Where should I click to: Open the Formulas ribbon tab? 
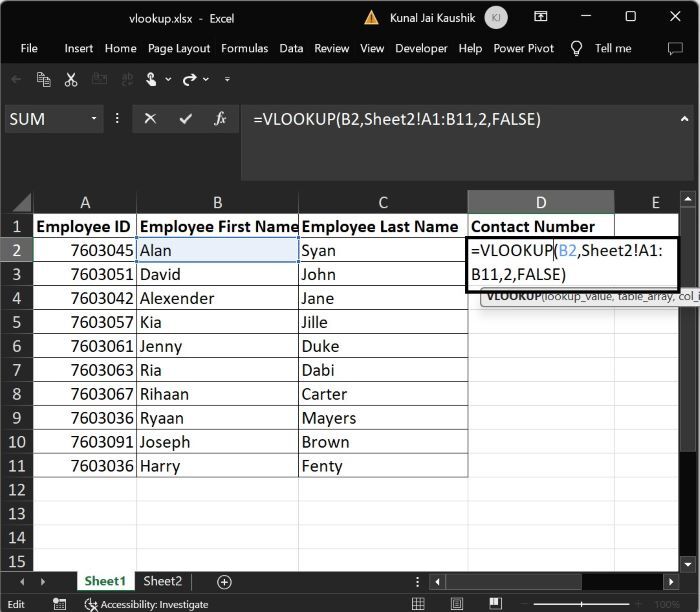click(245, 48)
